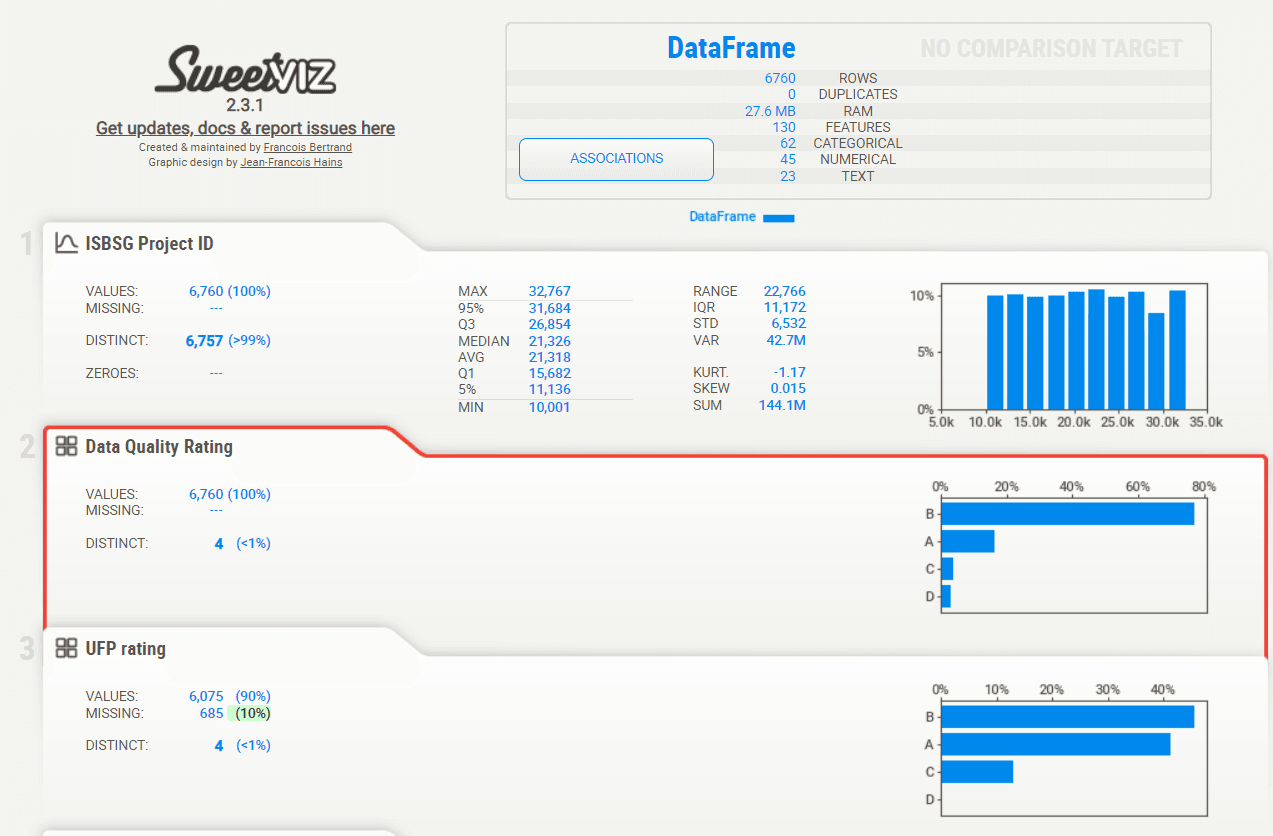This screenshot has height=836, width=1273.
Task: Follow the Jean-Francois Hains designer link
Action: (291, 162)
